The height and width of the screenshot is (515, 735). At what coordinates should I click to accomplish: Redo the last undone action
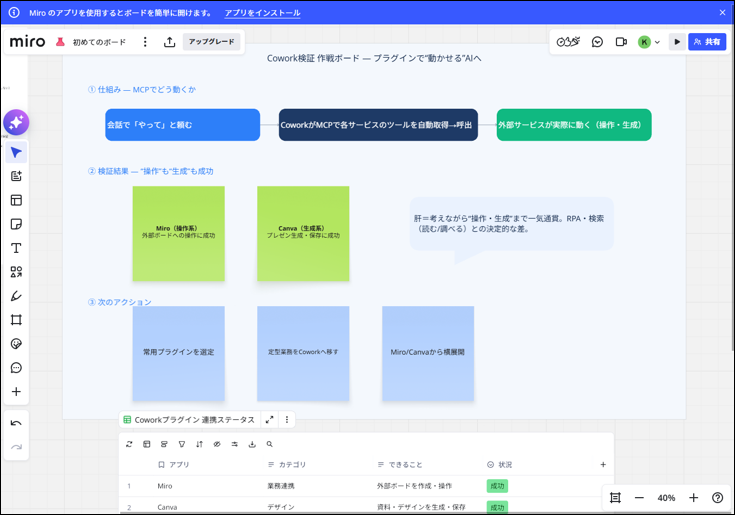[16, 447]
